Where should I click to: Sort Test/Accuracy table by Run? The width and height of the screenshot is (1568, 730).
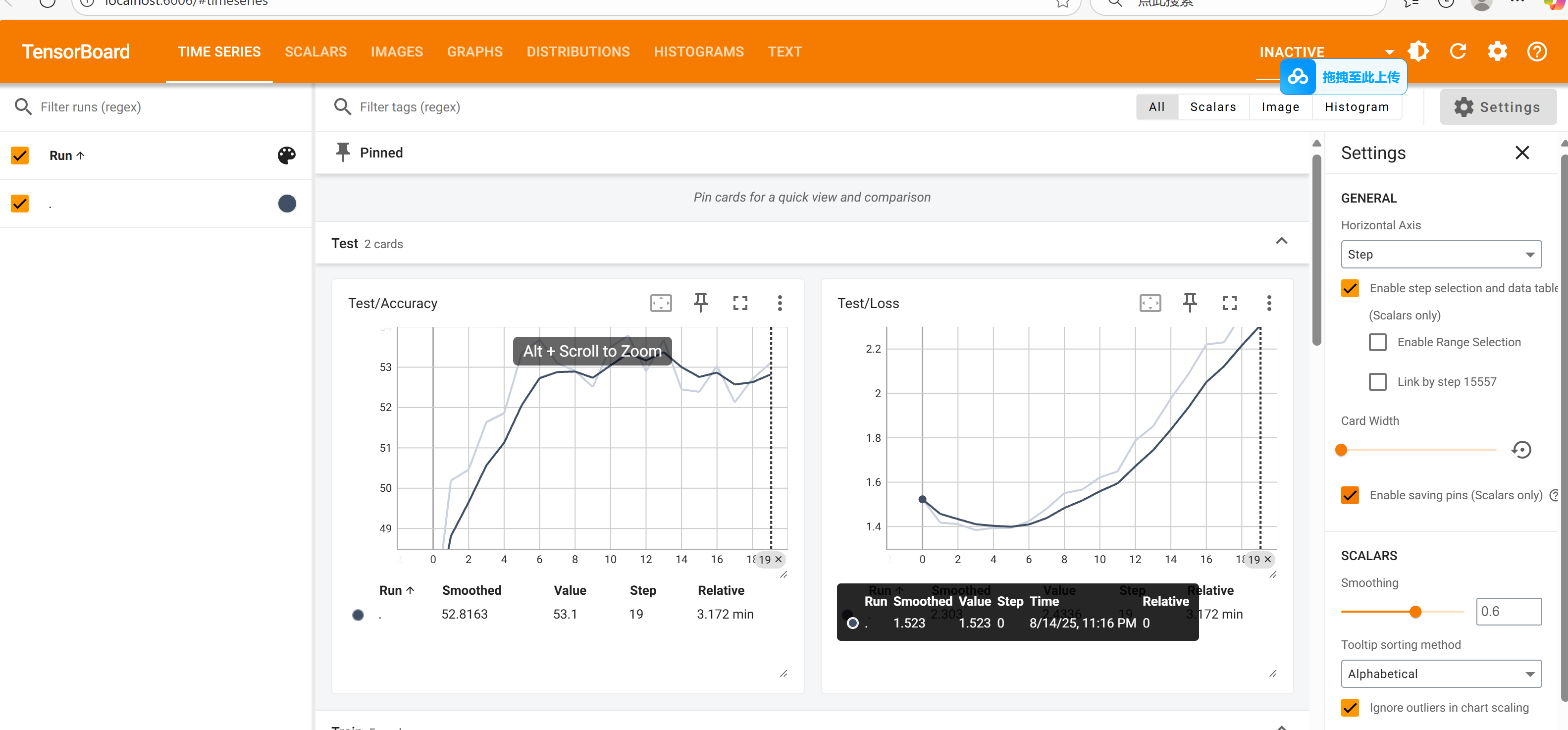[397, 590]
